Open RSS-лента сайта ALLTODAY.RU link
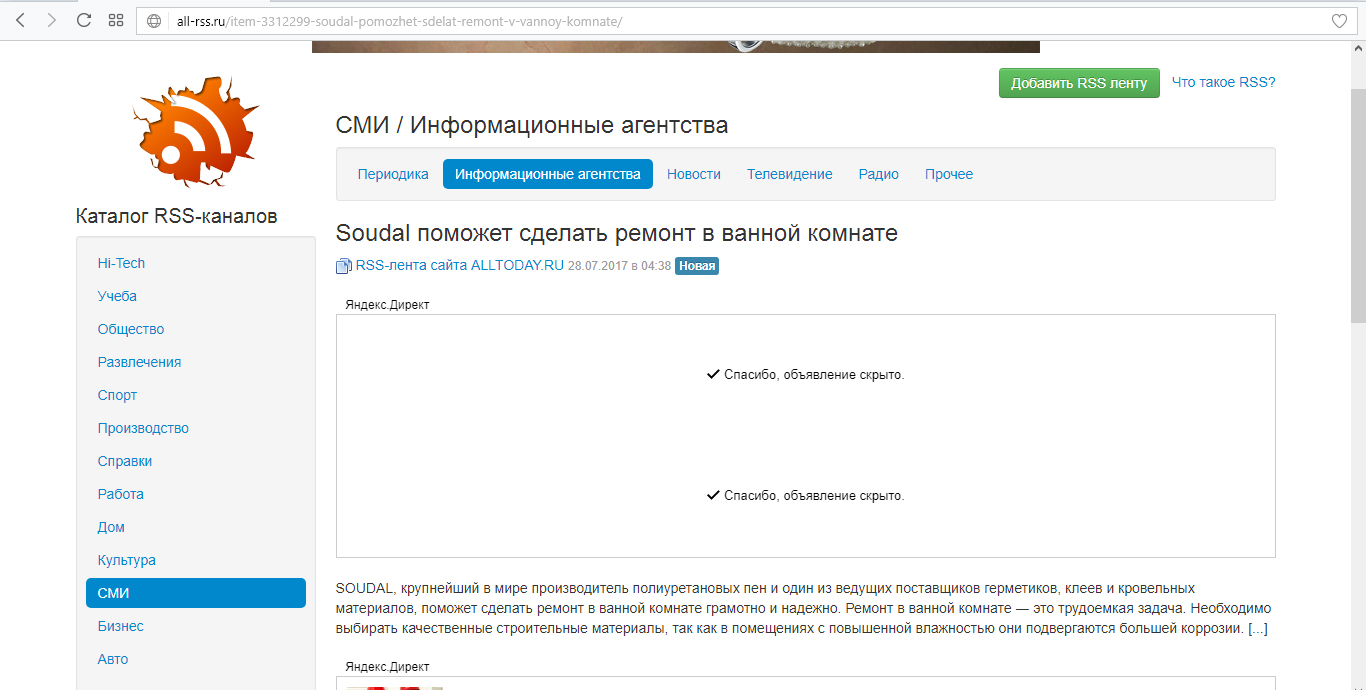 [x=460, y=266]
